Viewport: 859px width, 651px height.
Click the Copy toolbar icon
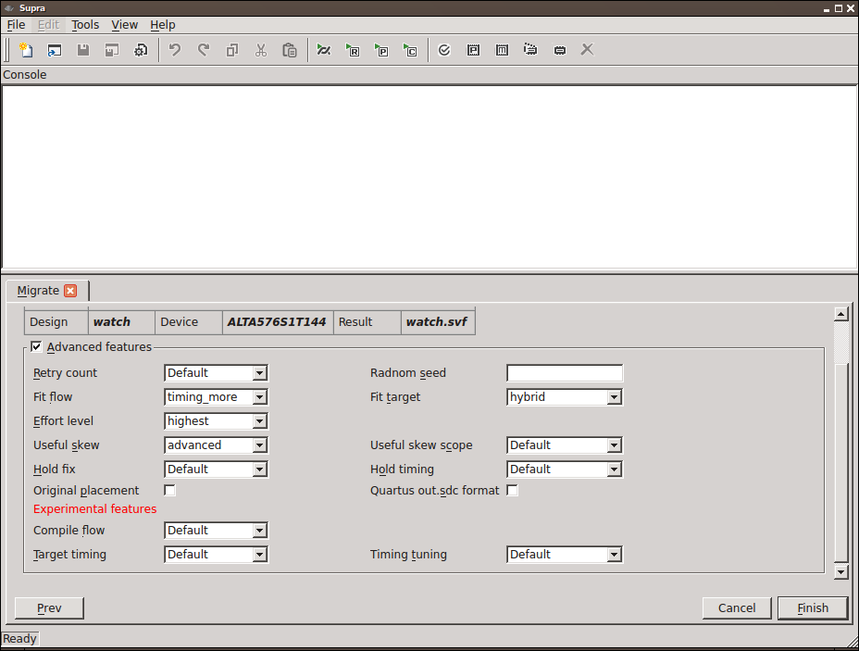pyautogui.click(x=232, y=50)
